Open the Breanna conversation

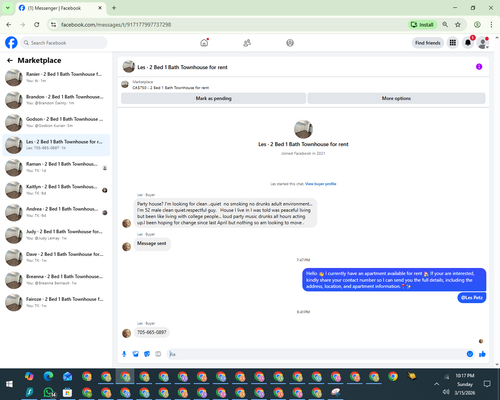(x=56, y=280)
